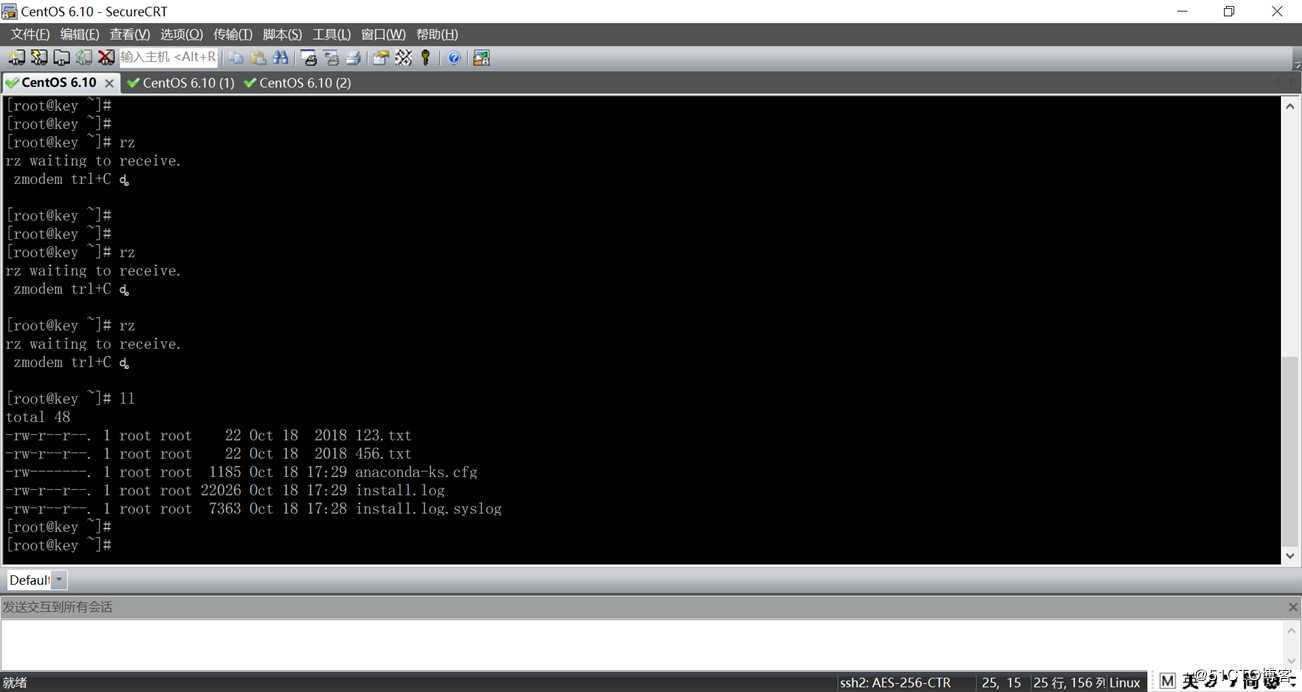Click the Public Key key icon
The height and width of the screenshot is (692, 1302).
(x=425, y=58)
